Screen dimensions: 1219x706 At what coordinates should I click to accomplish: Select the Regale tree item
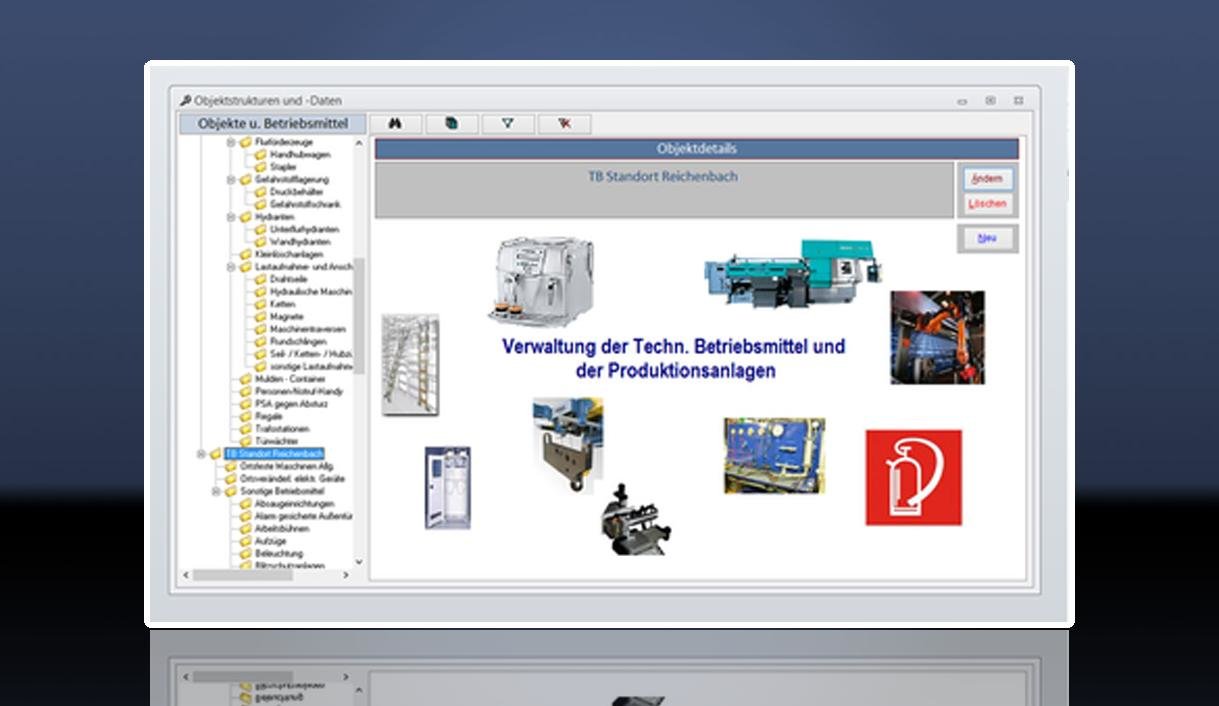tap(269, 417)
